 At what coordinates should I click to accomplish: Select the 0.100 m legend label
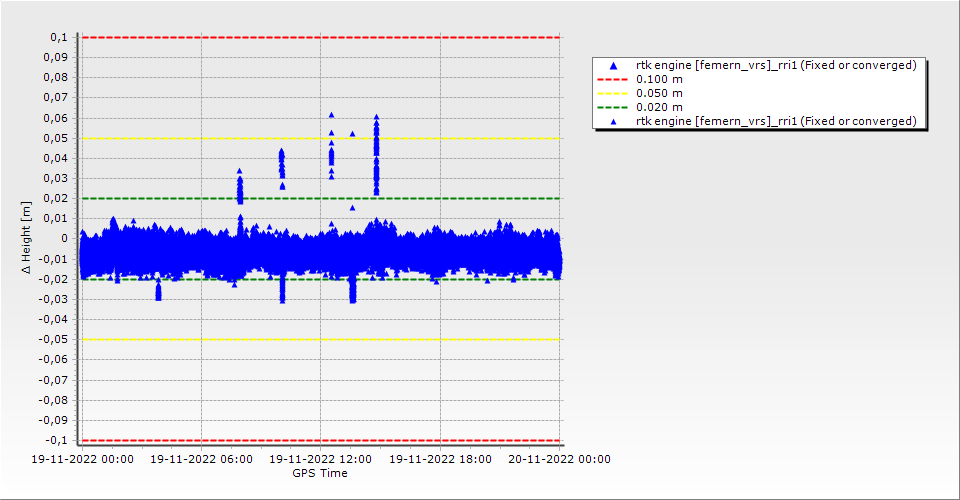pyautogui.click(x=659, y=80)
